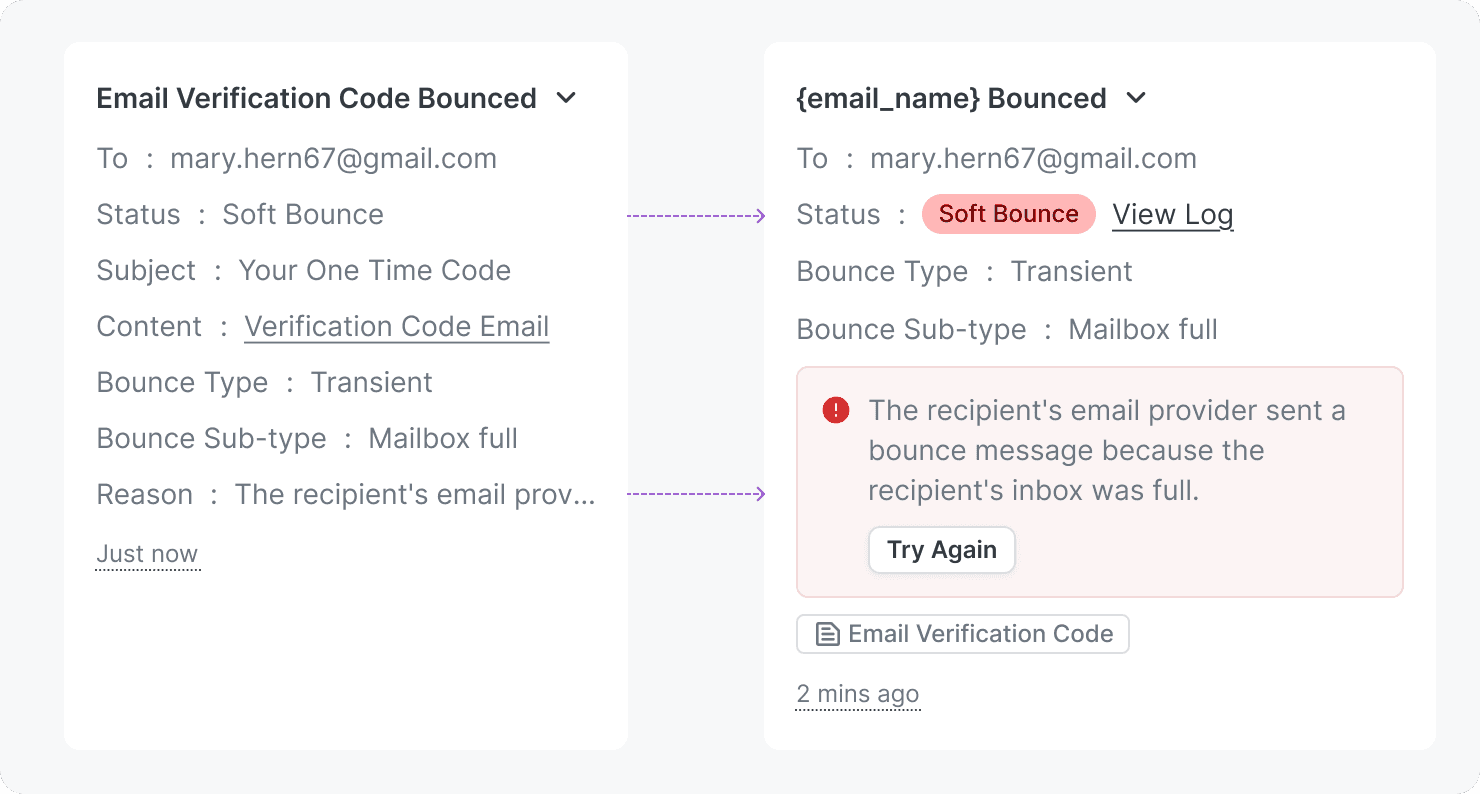Click the 2 mins ago timestamp
Image resolution: width=1480 pixels, height=794 pixels.
coord(857,694)
